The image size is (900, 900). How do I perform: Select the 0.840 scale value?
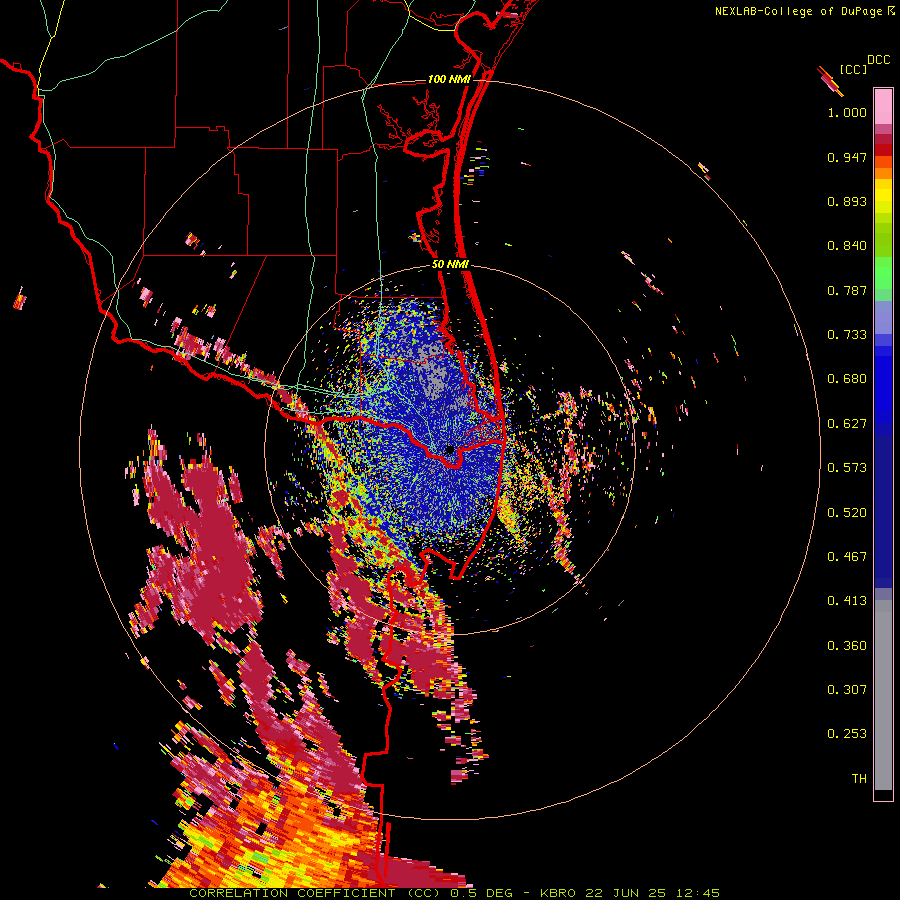click(847, 246)
